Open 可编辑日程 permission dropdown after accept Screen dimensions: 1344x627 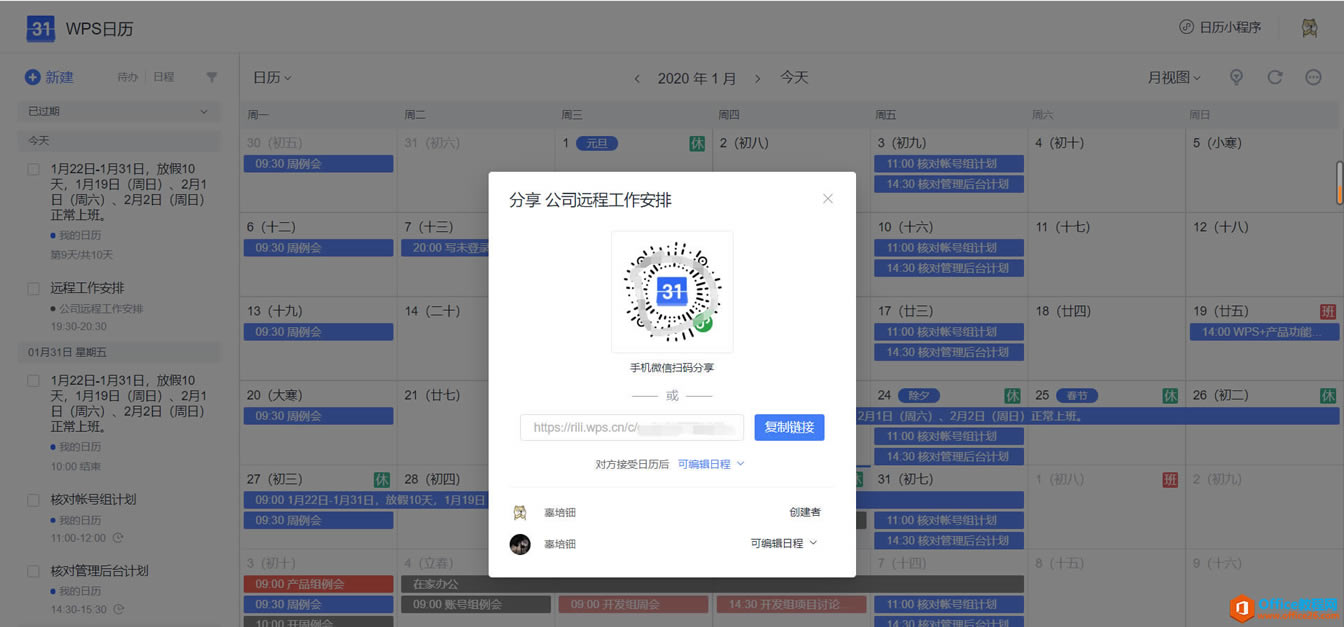point(711,464)
